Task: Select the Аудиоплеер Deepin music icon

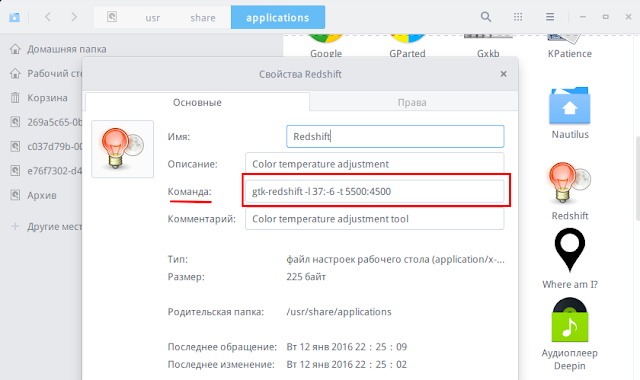Action: pos(570,320)
